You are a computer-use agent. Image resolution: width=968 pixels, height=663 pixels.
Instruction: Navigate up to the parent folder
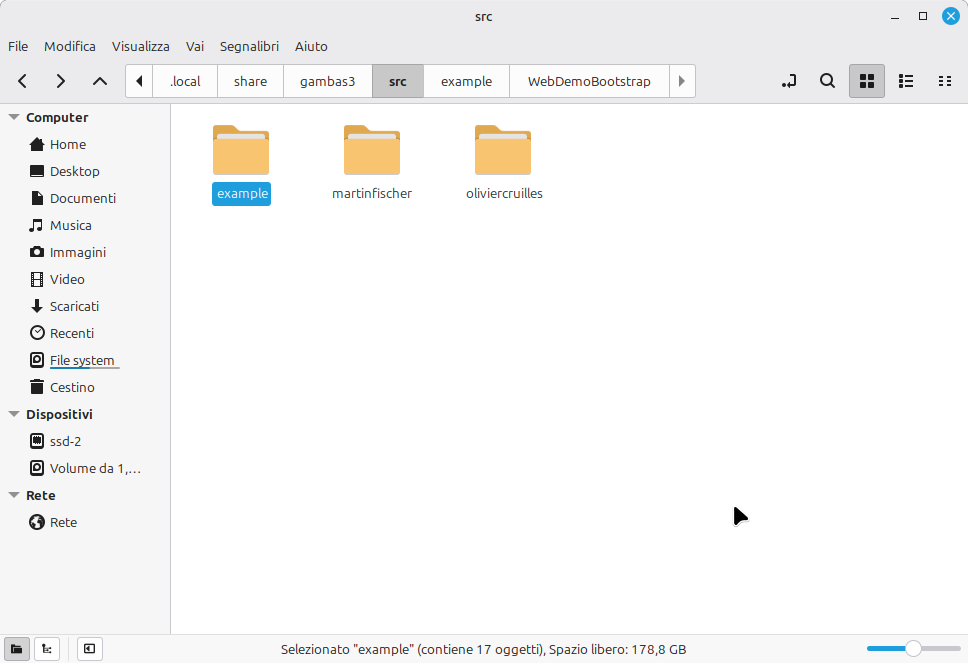tap(99, 81)
